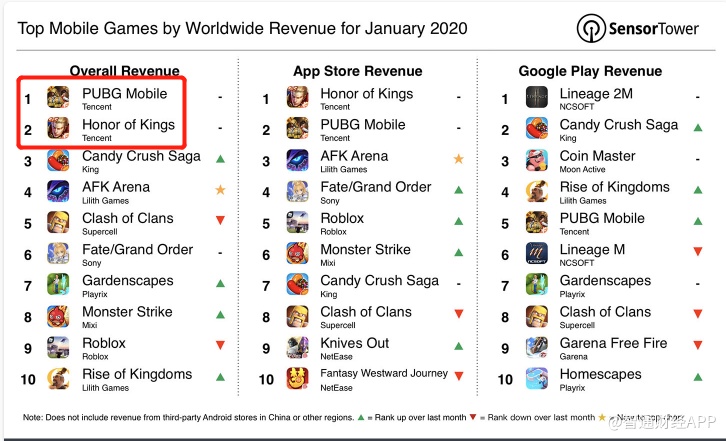726x441 pixels.
Task: Click the chart title about January 2020
Action: click(243, 28)
